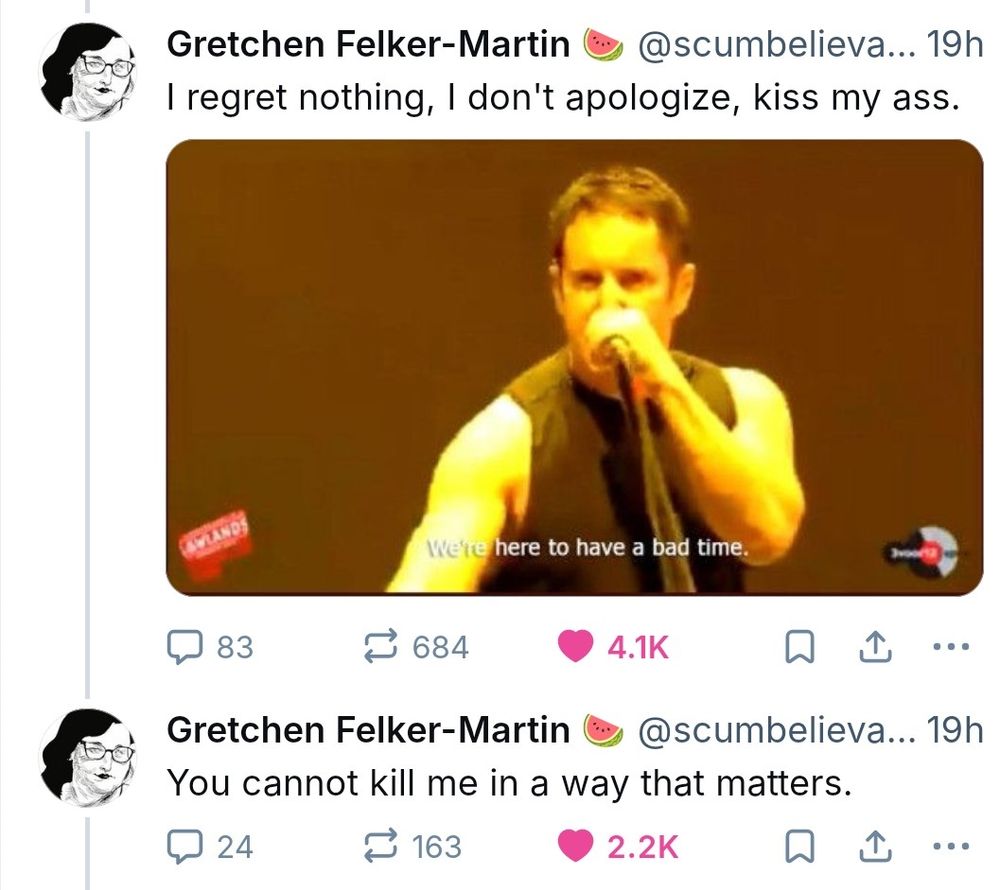Open the first post's author avatar
The image size is (1000, 890).
point(88,70)
